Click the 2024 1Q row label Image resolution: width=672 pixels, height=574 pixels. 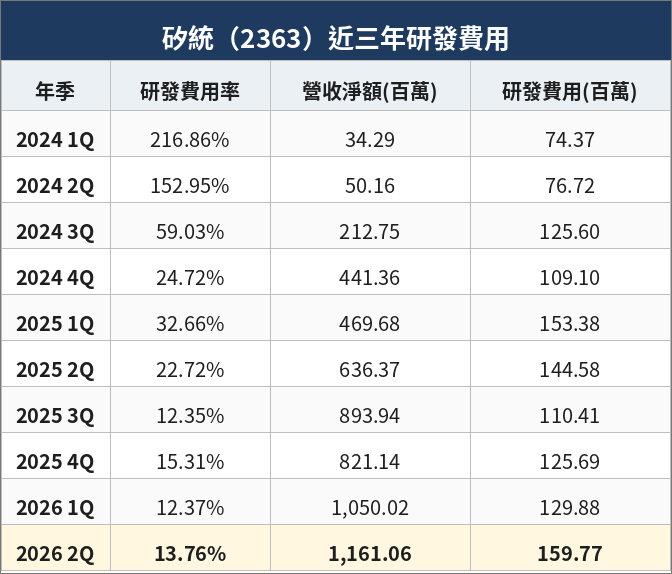pyautogui.click(x=55, y=140)
